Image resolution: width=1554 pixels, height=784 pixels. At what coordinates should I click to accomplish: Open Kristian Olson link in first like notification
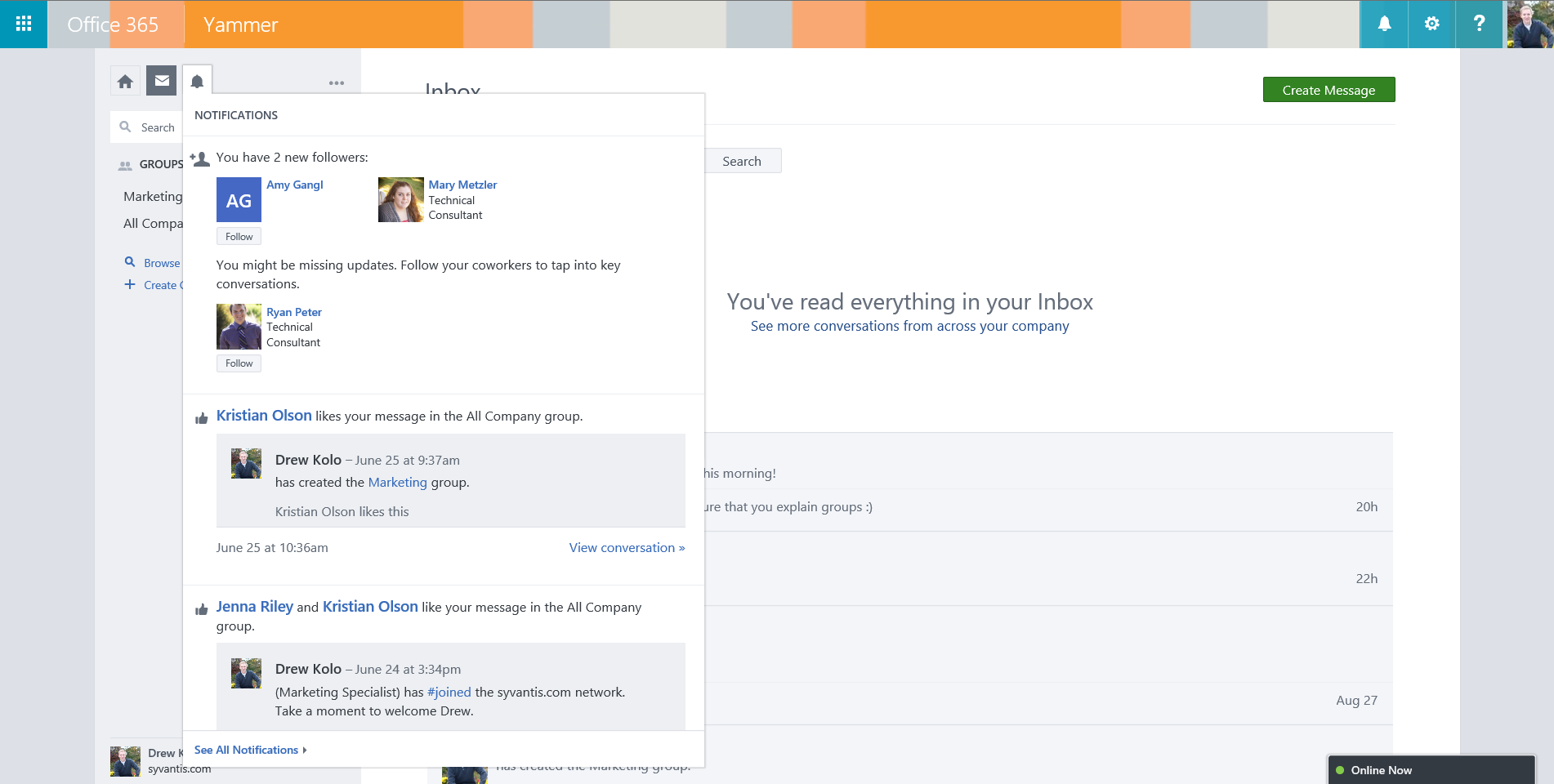pyautogui.click(x=264, y=415)
